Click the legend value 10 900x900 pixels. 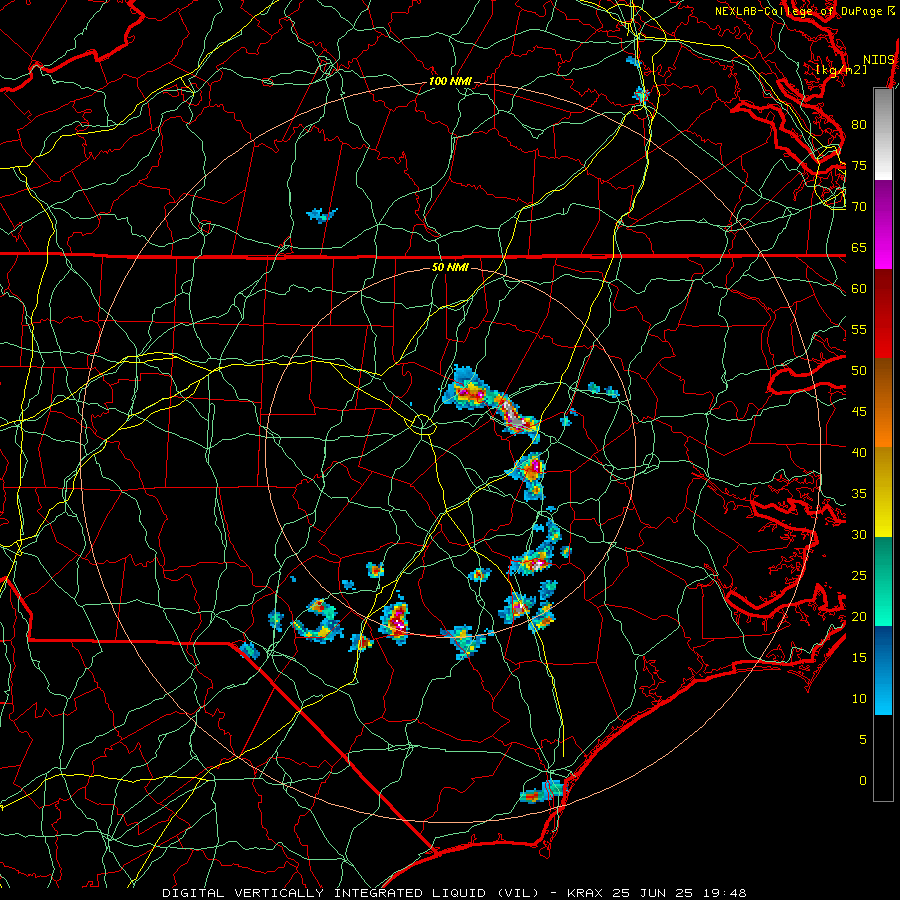tap(859, 699)
